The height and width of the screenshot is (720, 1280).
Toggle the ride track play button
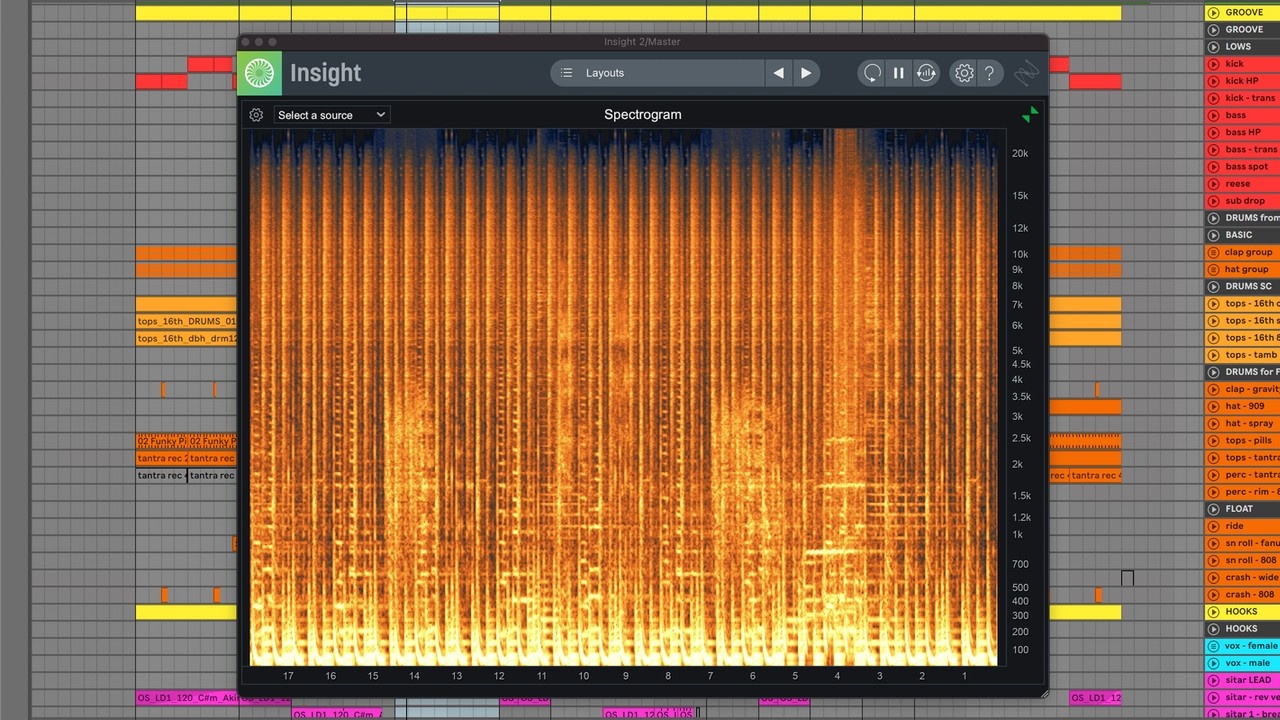coord(1213,526)
